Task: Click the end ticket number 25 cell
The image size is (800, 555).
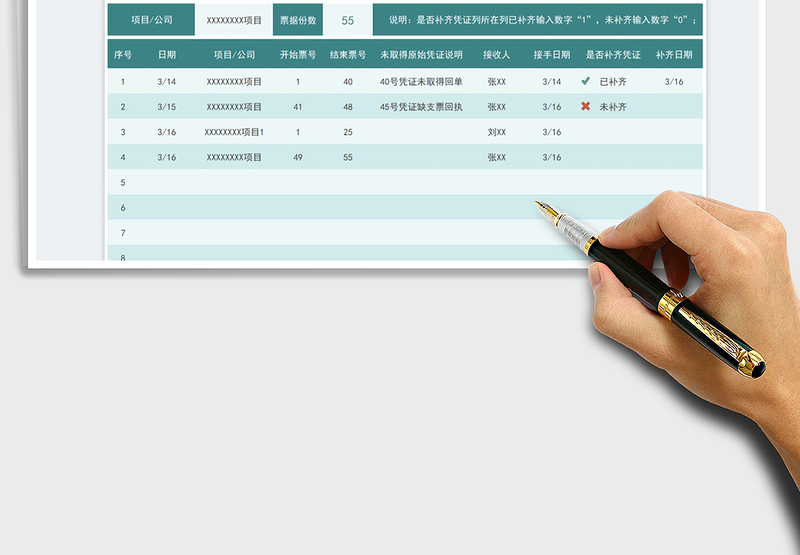Action: click(x=348, y=132)
